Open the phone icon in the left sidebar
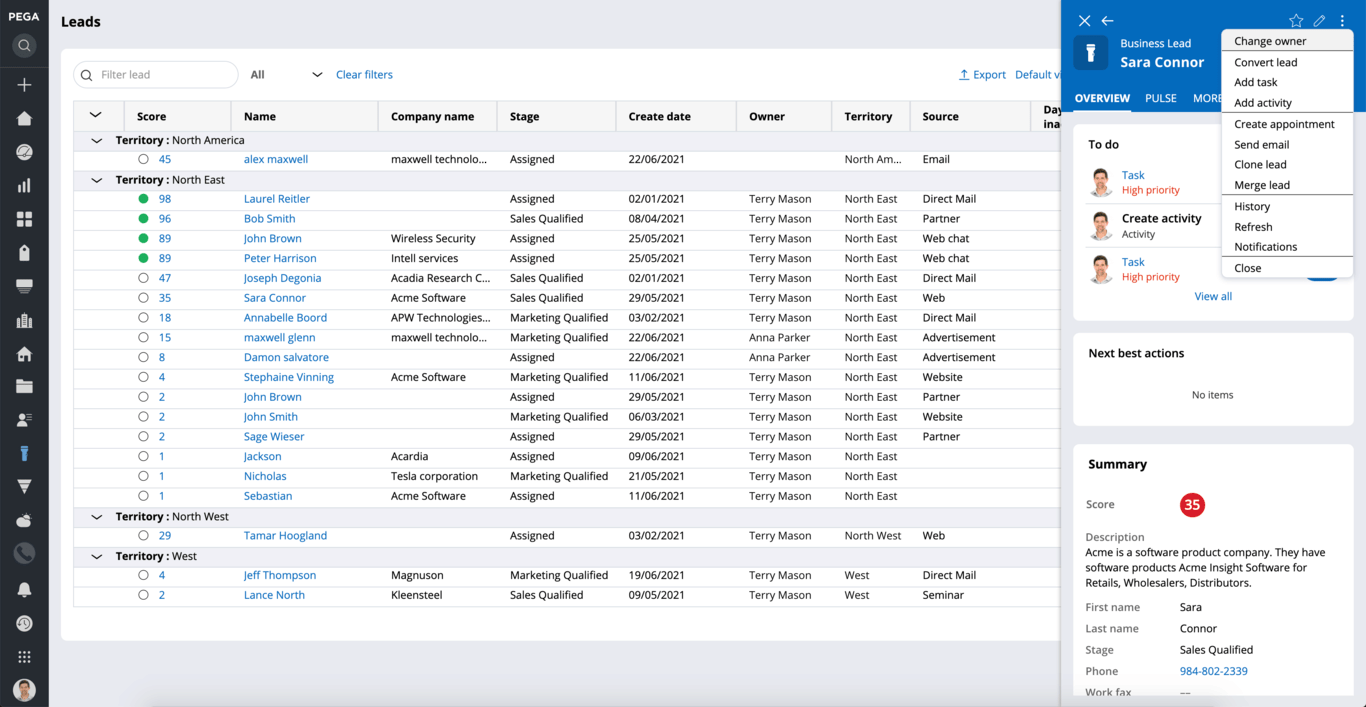The width and height of the screenshot is (1366, 707). (x=24, y=553)
